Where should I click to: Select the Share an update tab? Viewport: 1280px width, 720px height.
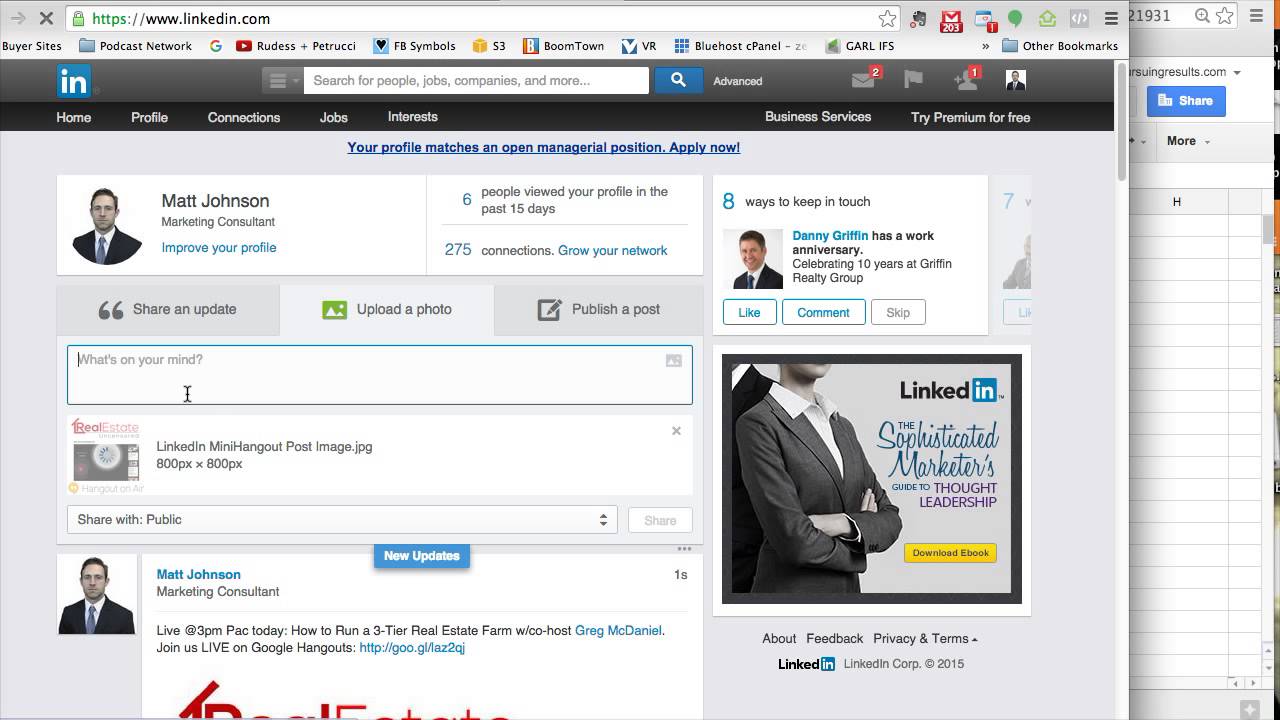click(168, 310)
